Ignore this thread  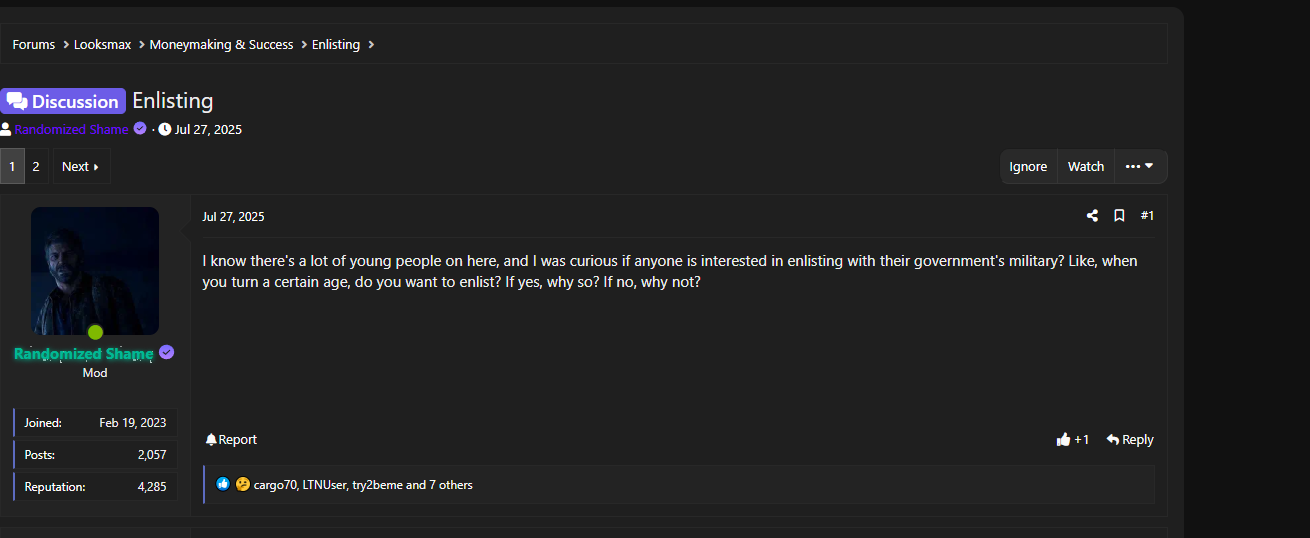[1028, 167]
